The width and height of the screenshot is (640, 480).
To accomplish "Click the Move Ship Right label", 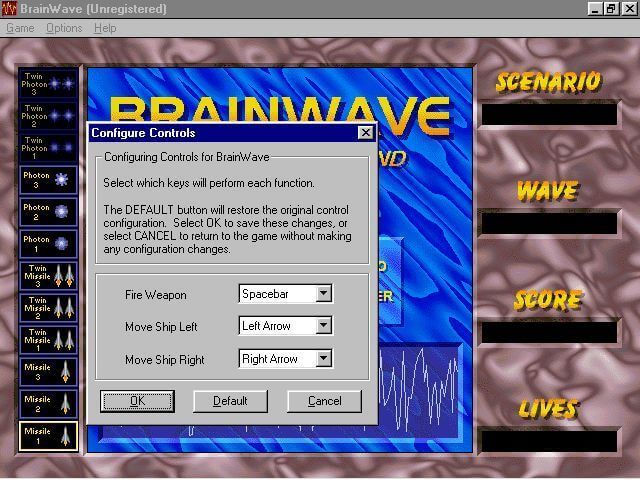I will (x=165, y=360).
